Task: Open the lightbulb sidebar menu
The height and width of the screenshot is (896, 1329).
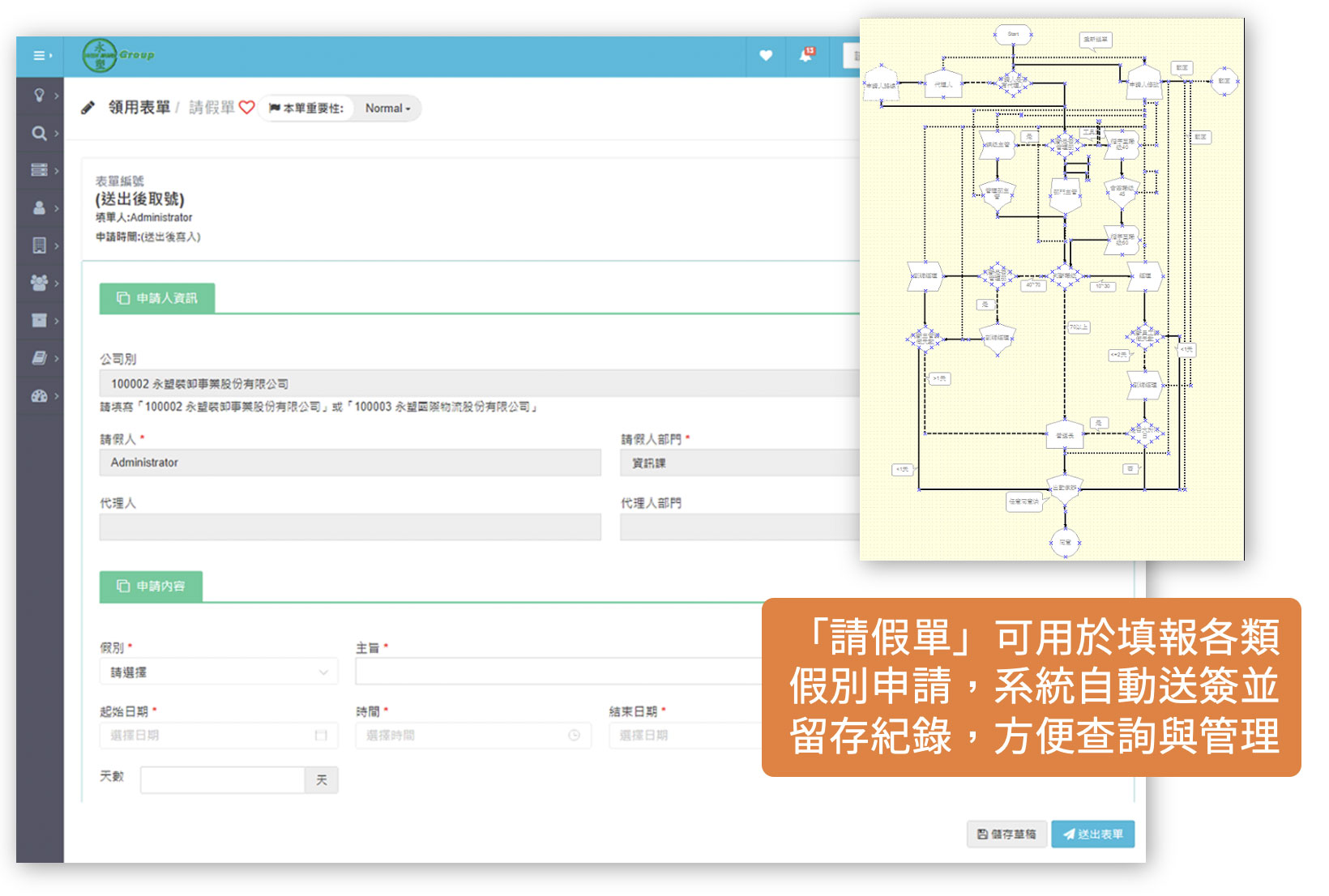Action: click(x=39, y=96)
